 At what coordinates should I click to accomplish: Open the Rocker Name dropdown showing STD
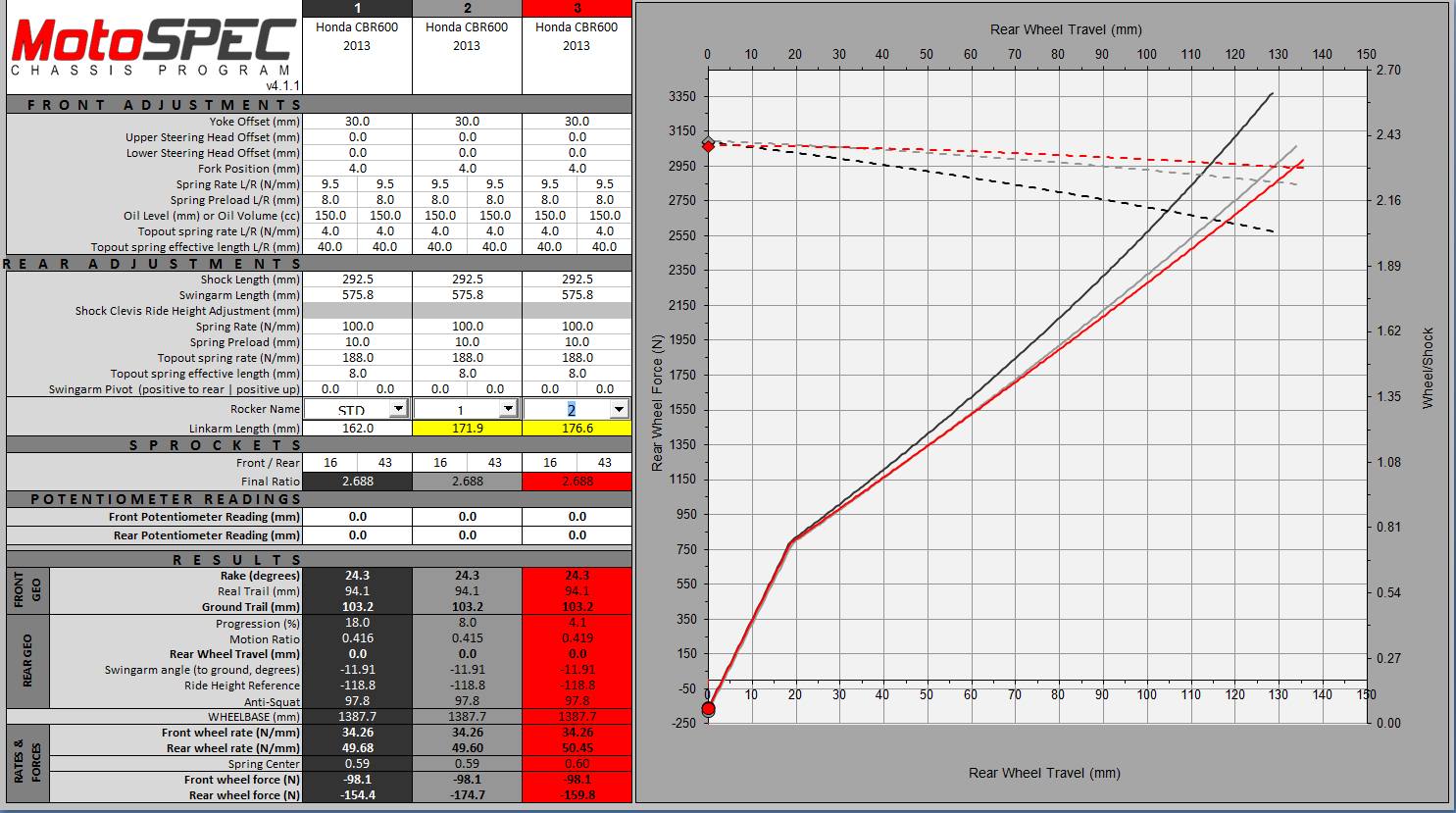pos(397,409)
